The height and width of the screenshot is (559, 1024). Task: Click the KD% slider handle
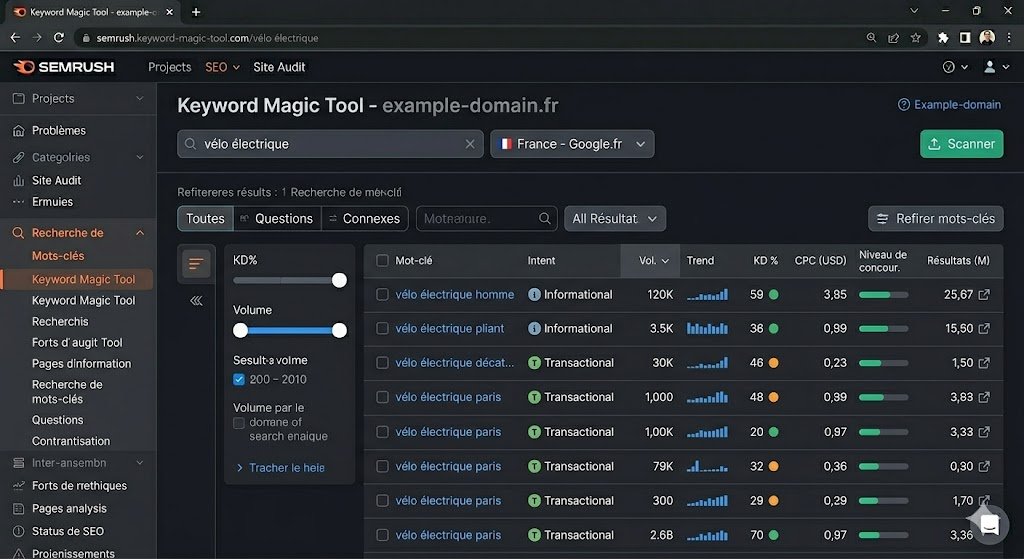point(339,280)
